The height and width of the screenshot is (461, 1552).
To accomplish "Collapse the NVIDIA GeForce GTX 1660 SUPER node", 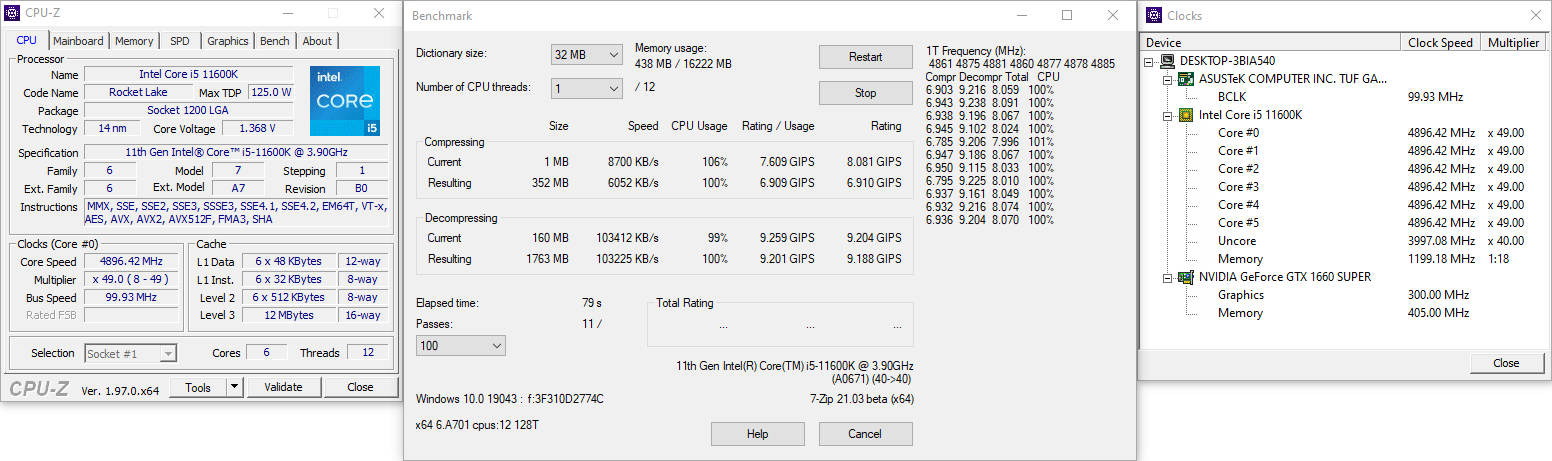I will [1168, 277].
